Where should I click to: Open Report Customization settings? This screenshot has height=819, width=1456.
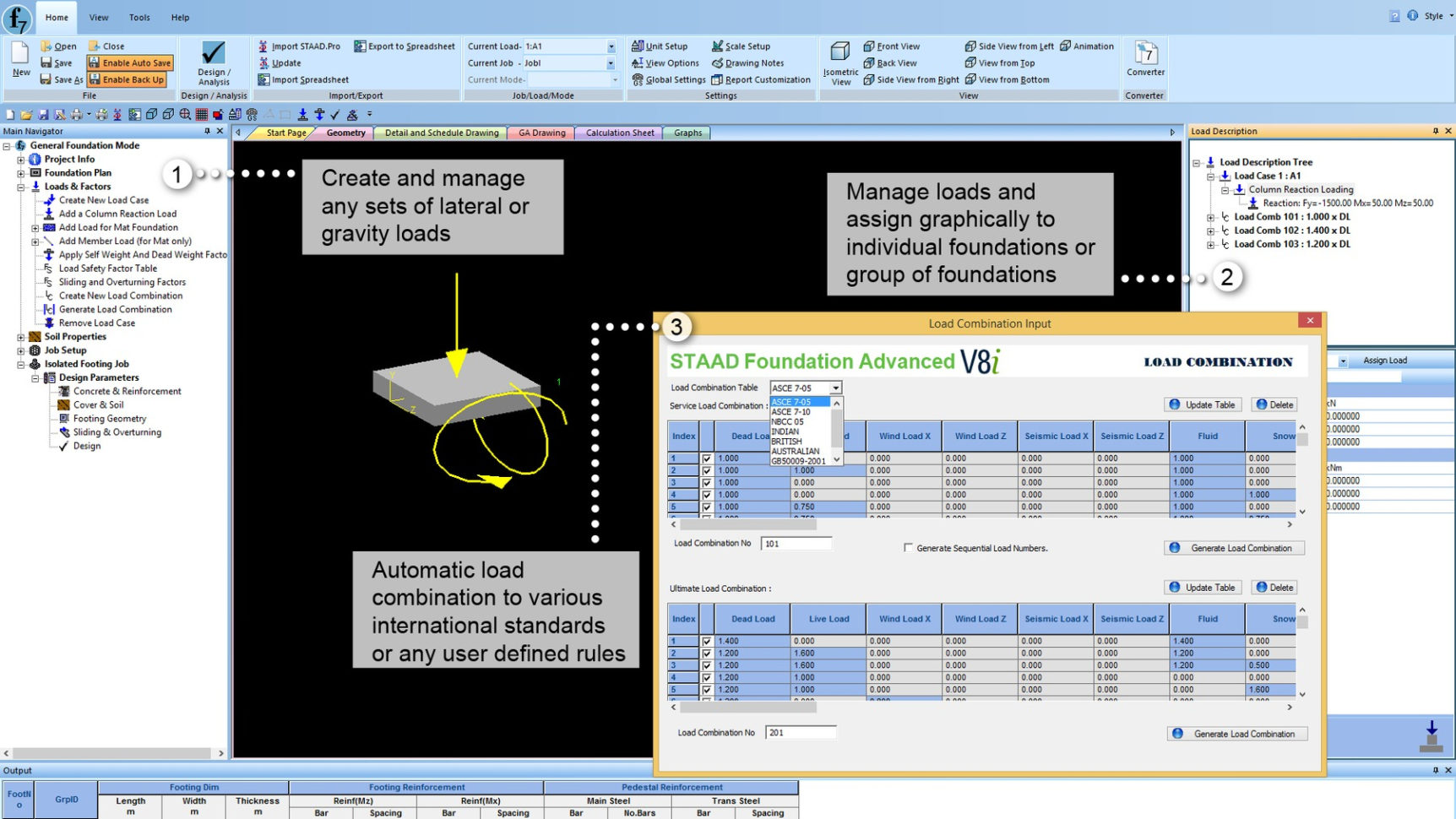pos(716,79)
